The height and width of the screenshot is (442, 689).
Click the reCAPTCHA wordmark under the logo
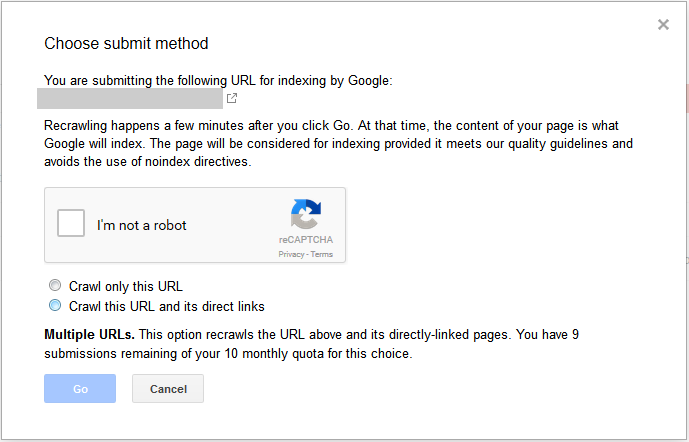click(306, 241)
